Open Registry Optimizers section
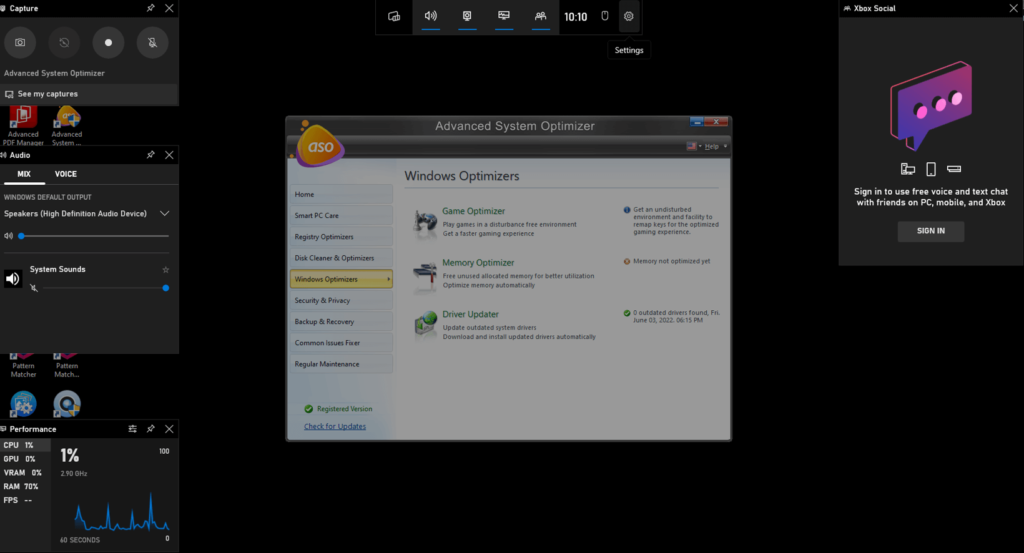1024x553 pixels. click(x=341, y=237)
